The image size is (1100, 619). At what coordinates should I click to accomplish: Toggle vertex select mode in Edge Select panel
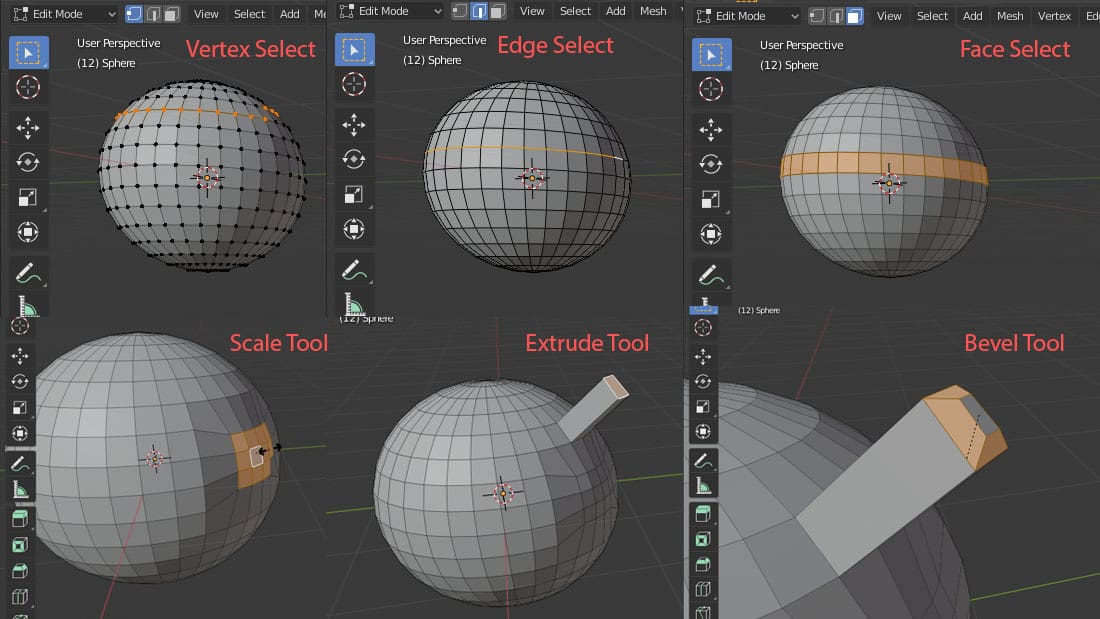point(459,11)
